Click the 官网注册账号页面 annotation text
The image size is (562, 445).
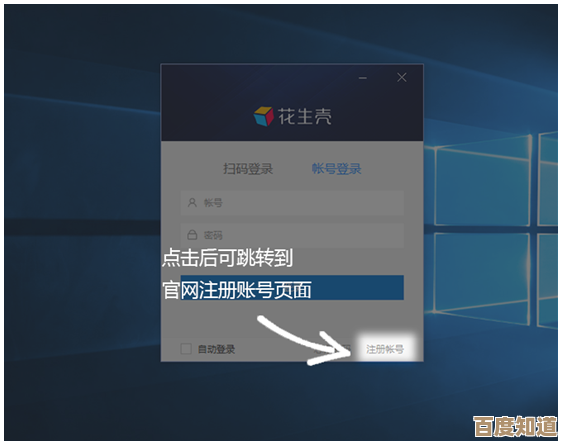(x=237, y=290)
